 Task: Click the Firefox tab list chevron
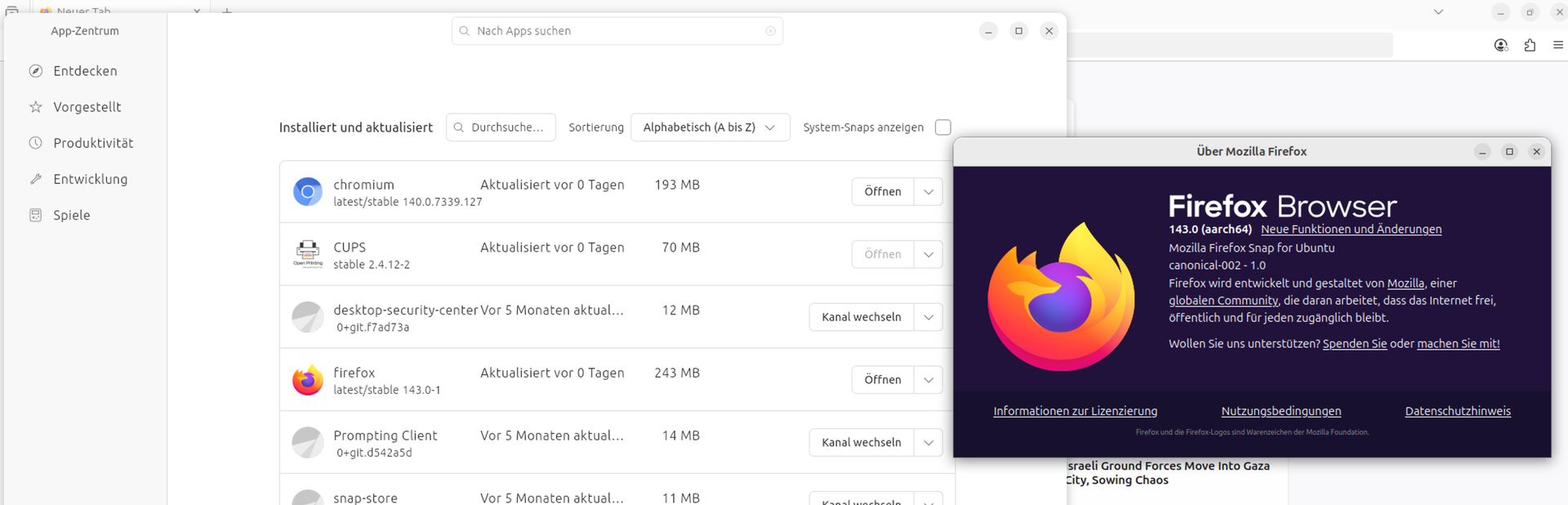[1438, 12]
